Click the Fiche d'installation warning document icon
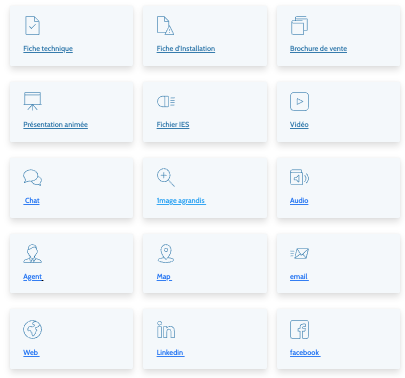The image size is (405, 378). coord(165,25)
